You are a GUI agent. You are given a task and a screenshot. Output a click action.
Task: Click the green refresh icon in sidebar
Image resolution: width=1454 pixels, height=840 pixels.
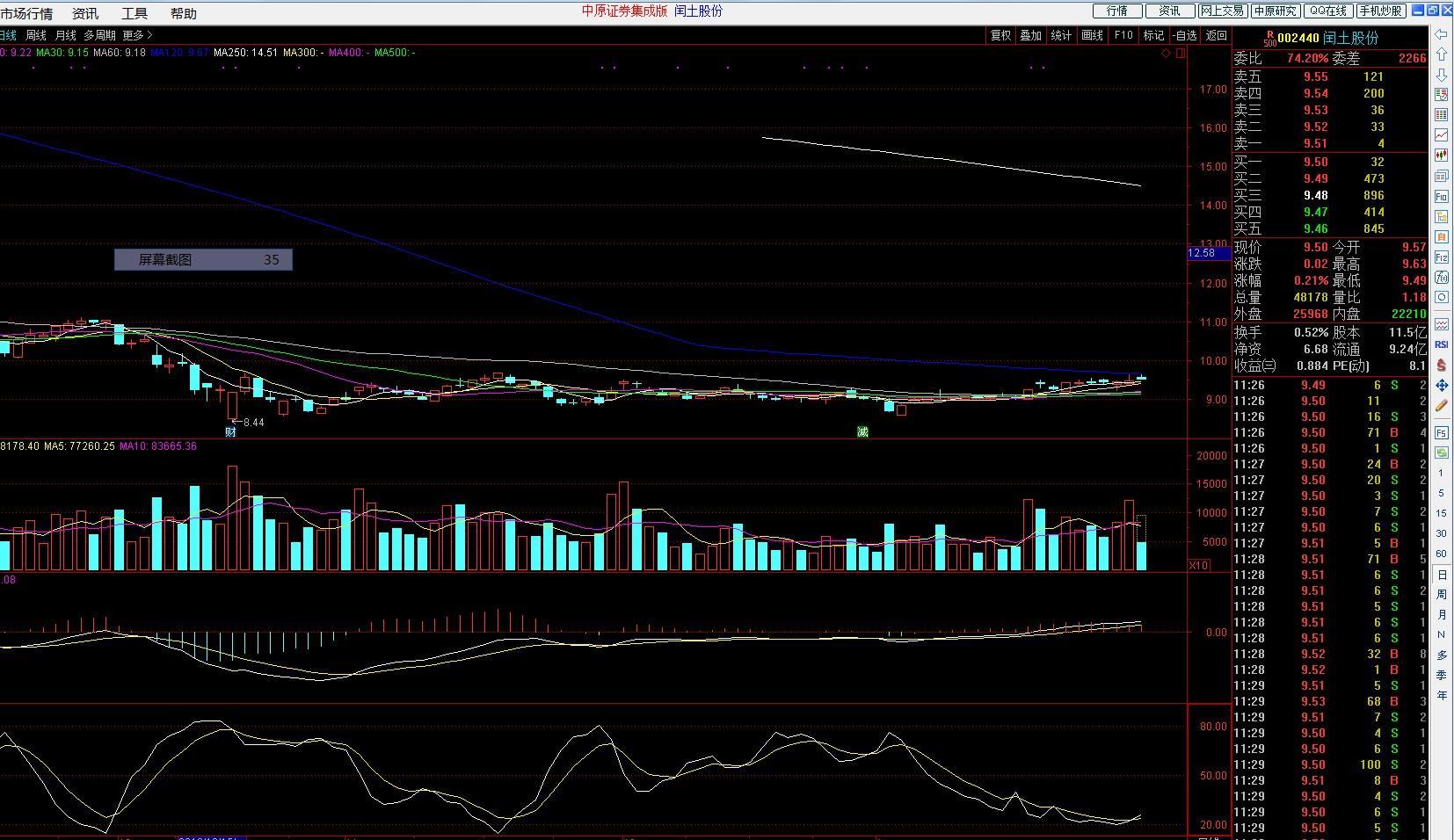click(x=1441, y=453)
